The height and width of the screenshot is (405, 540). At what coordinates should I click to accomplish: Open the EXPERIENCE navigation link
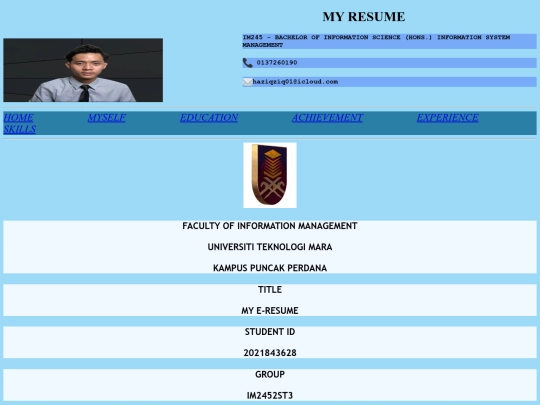[448, 118]
